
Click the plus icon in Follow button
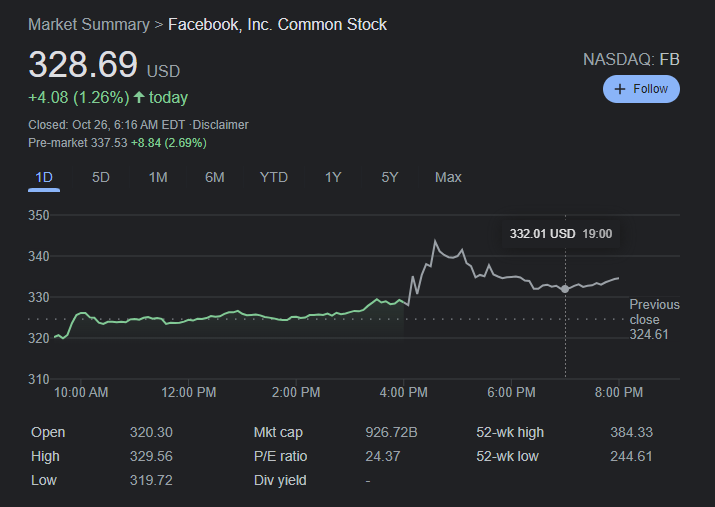620,89
